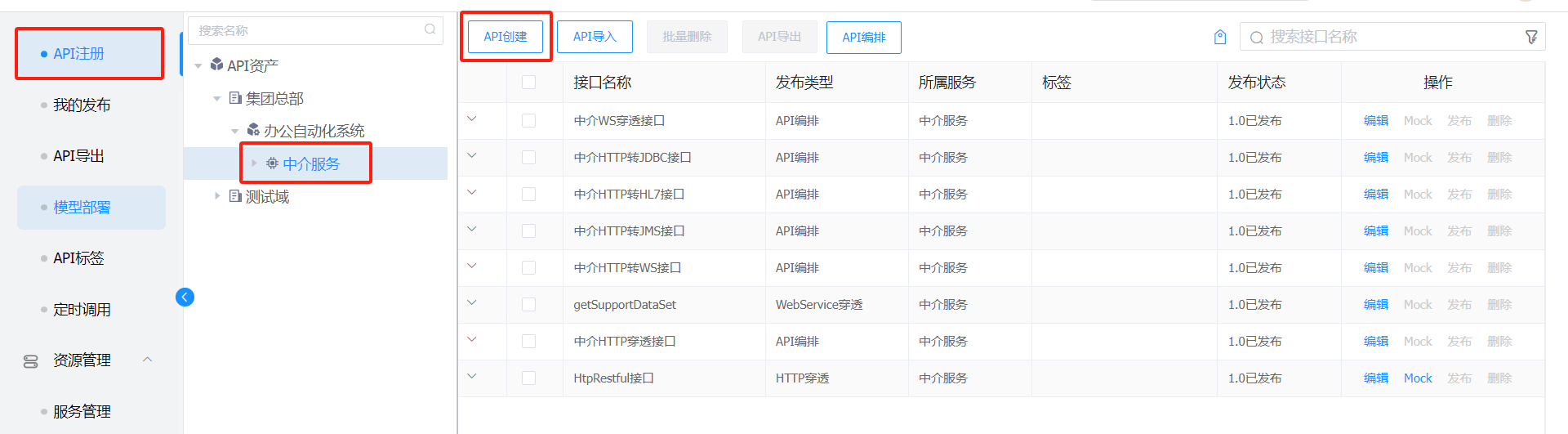The image size is (1568, 434).
Task: Click the API资产 cube icon
Action: (216, 65)
